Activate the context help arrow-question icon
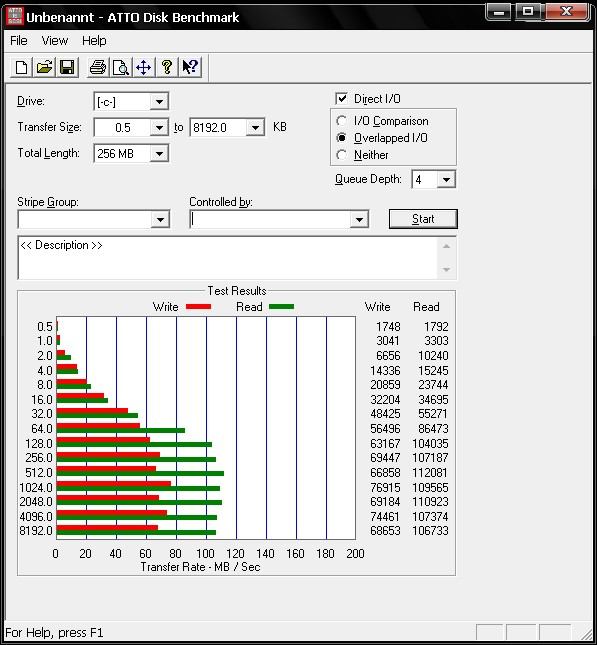This screenshot has width=597, height=645. click(x=190, y=67)
